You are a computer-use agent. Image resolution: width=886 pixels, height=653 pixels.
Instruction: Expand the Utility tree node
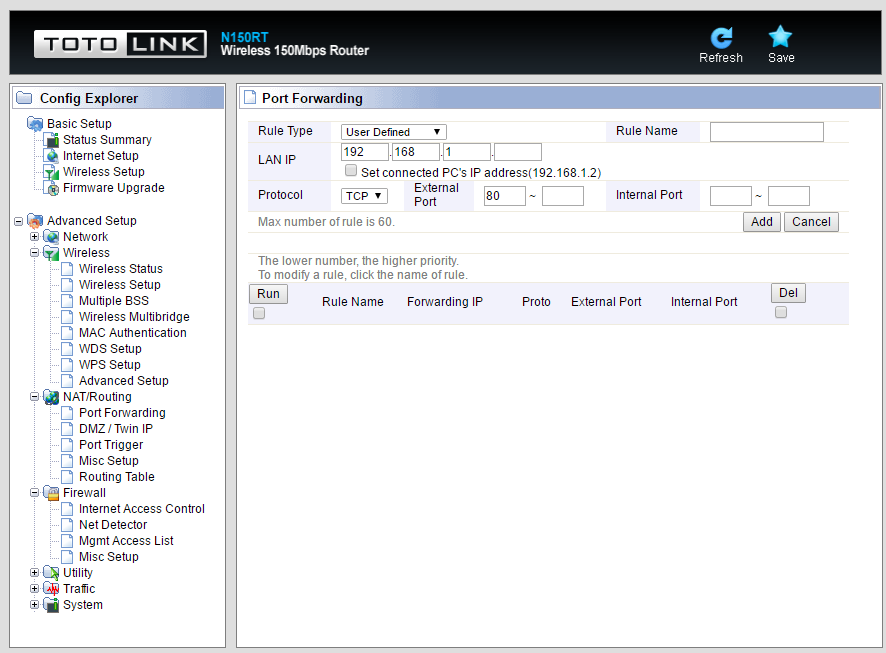34,573
